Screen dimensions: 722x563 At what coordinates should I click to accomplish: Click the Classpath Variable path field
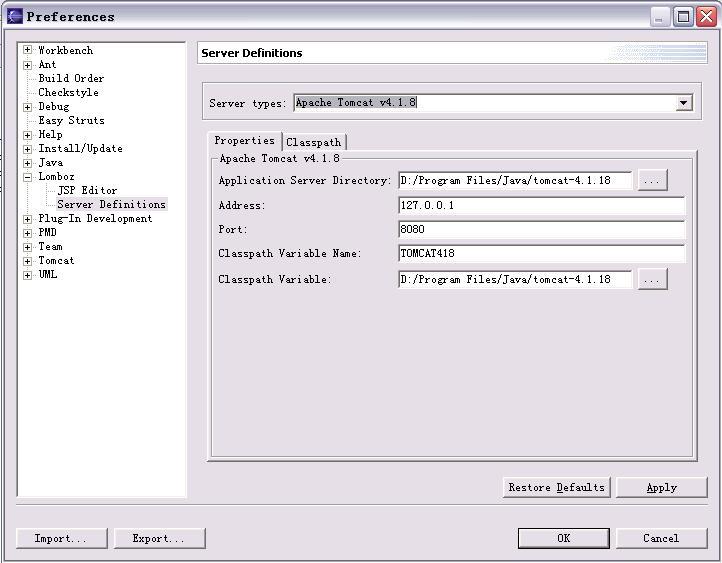[x=515, y=279]
